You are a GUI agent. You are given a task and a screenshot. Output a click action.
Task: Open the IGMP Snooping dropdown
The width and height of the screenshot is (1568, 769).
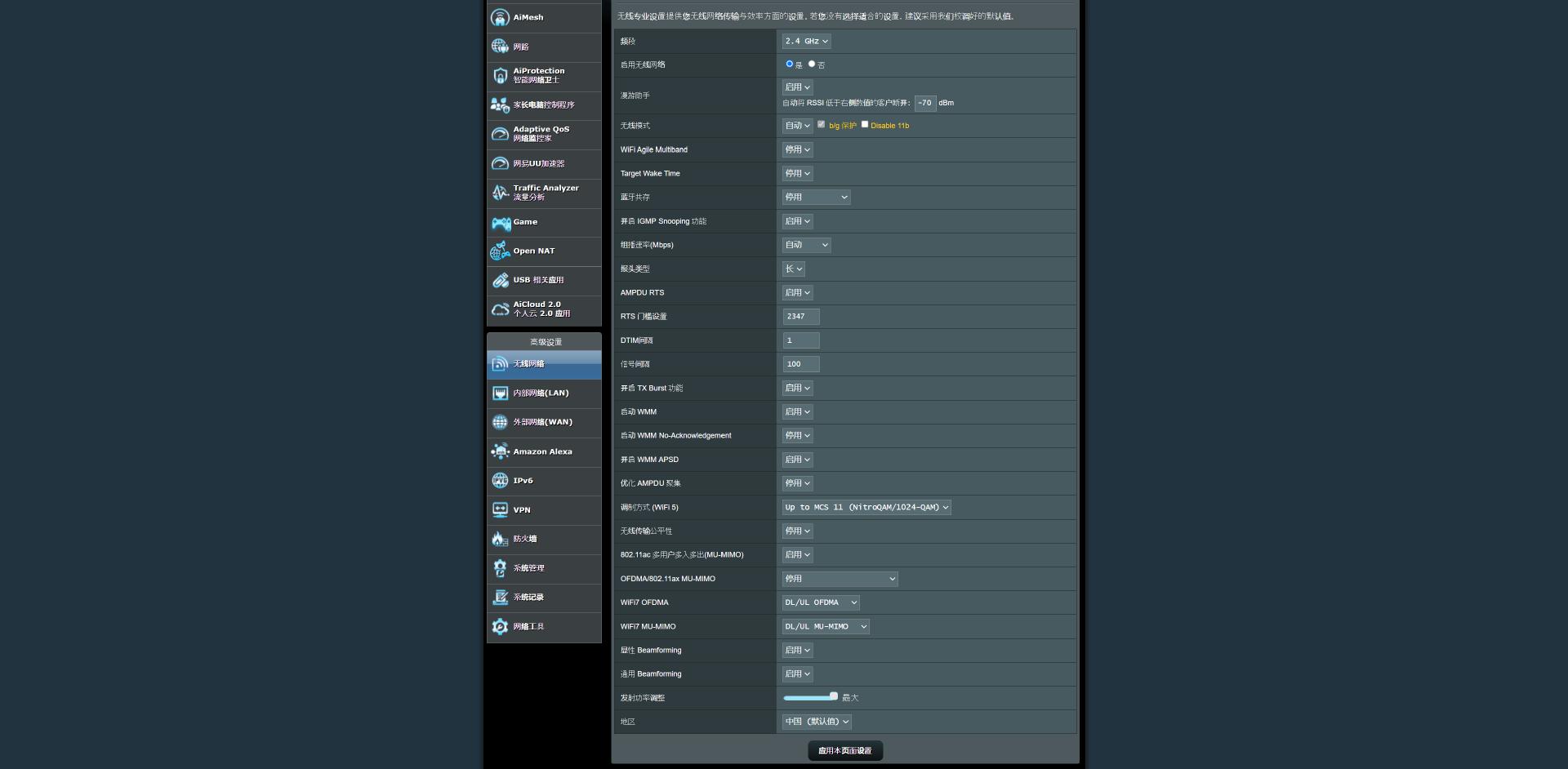[x=798, y=221]
